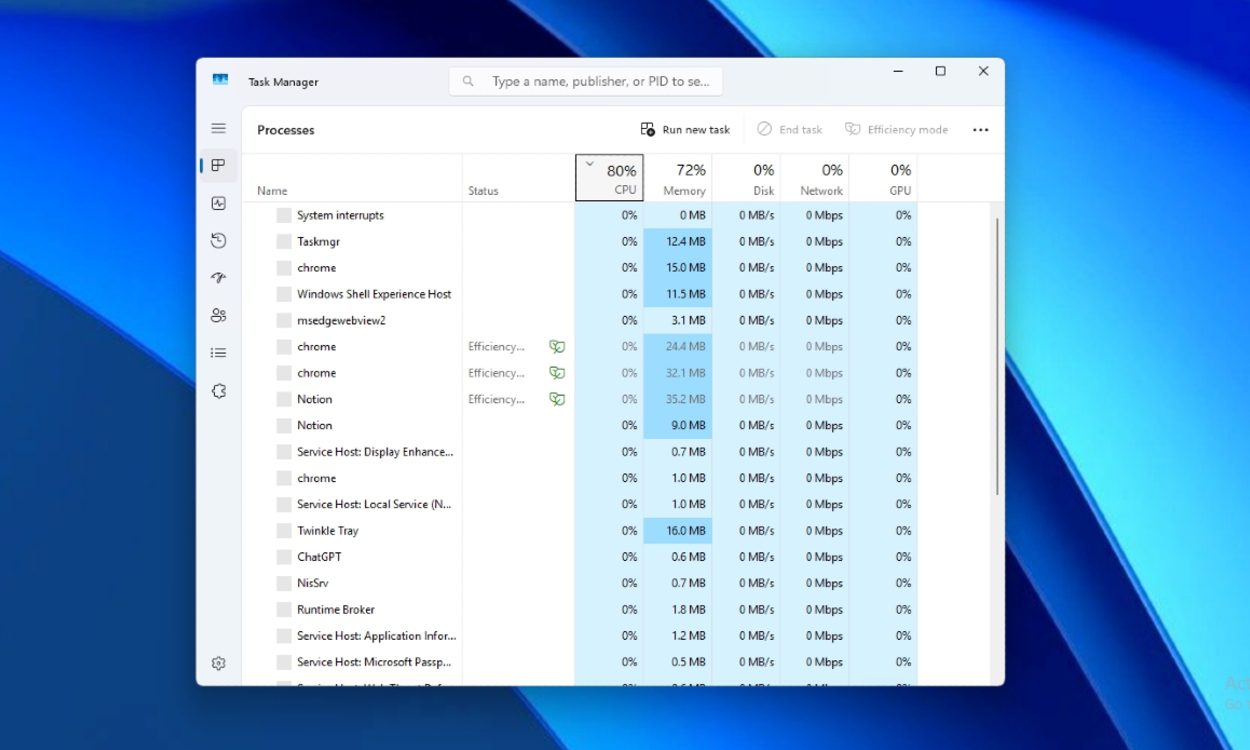Click the search magnifier icon
Image resolution: width=1250 pixels, height=750 pixels.
tap(469, 81)
